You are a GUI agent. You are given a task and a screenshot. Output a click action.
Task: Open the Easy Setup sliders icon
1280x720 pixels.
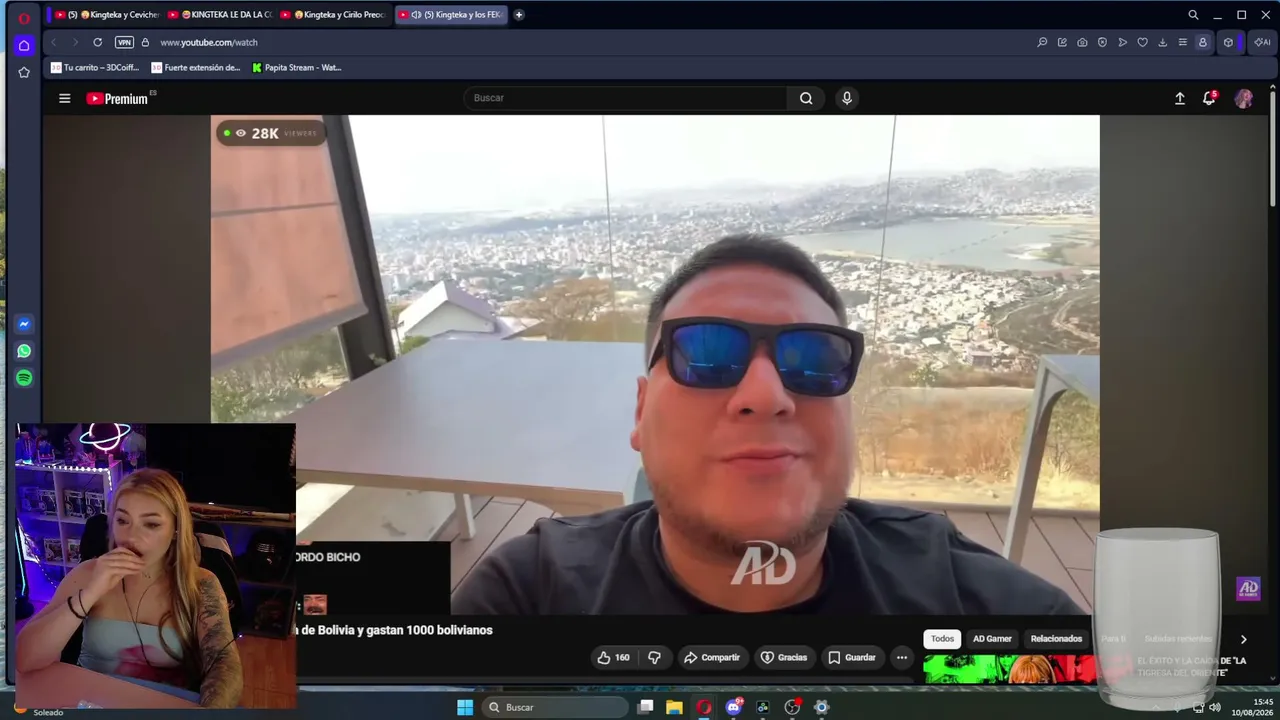[1182, 42]
